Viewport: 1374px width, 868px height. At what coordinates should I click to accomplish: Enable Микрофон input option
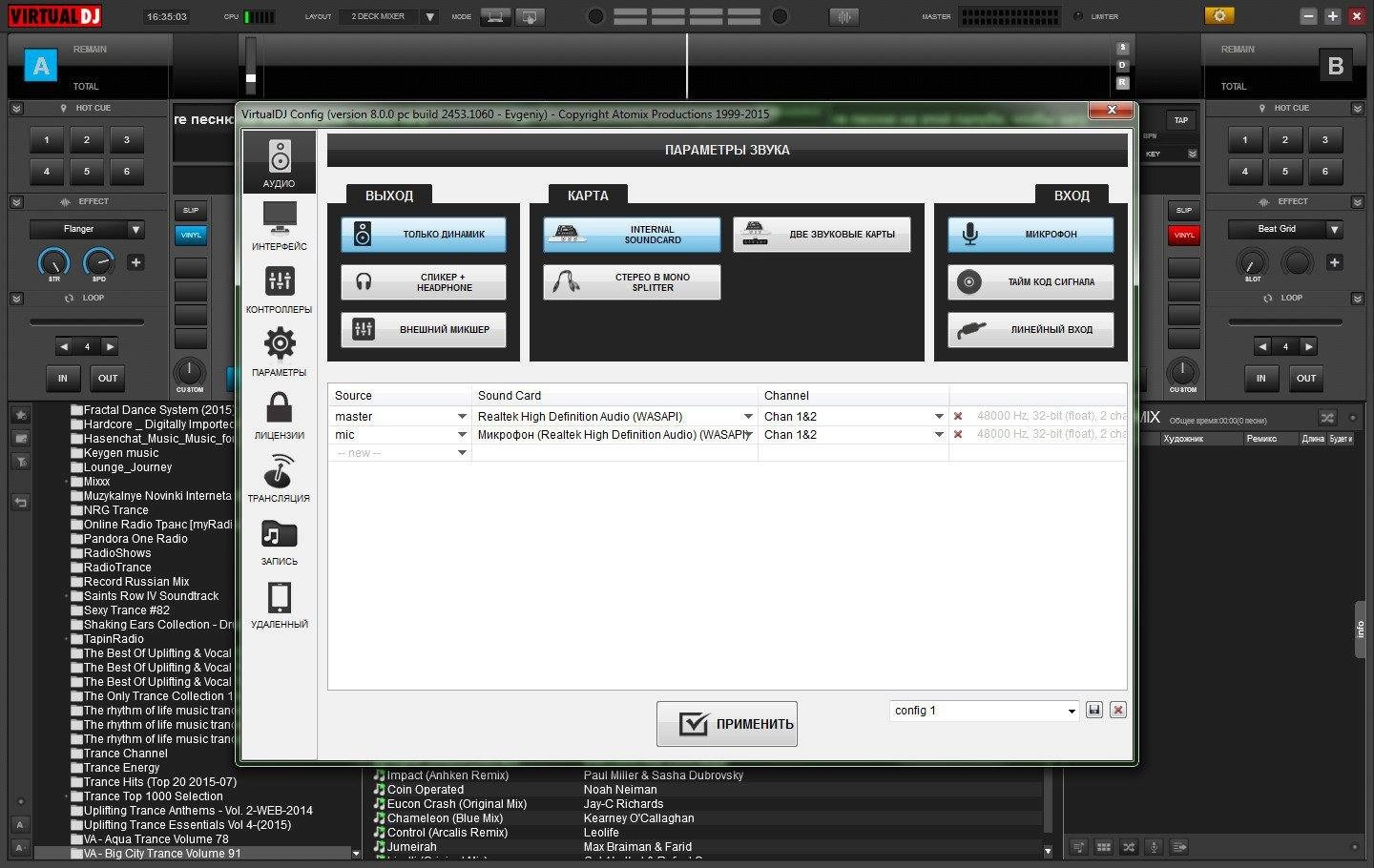(x=1030, y=235)
